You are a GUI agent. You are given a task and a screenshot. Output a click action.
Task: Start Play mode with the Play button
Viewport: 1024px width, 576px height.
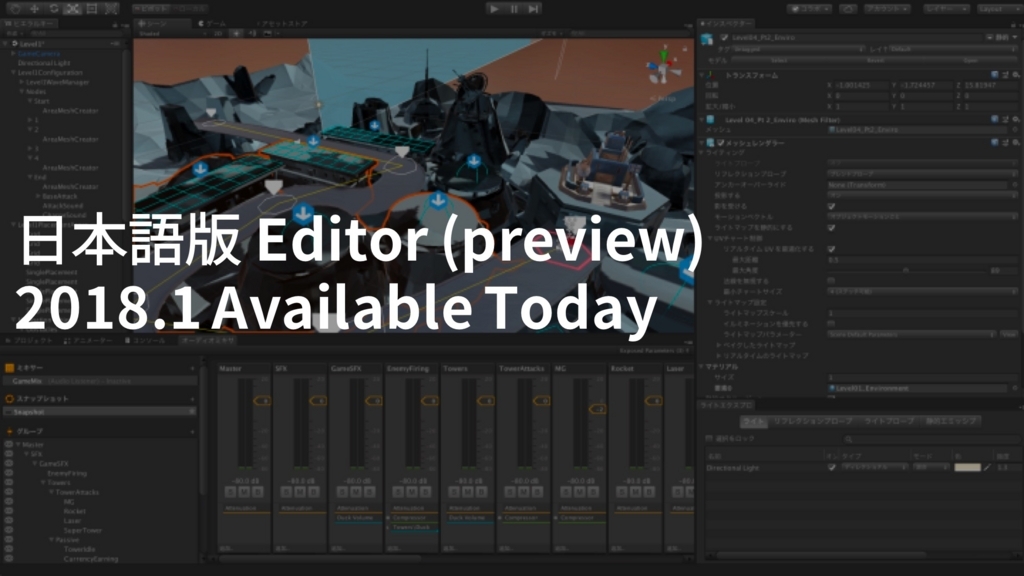(494, 9)
